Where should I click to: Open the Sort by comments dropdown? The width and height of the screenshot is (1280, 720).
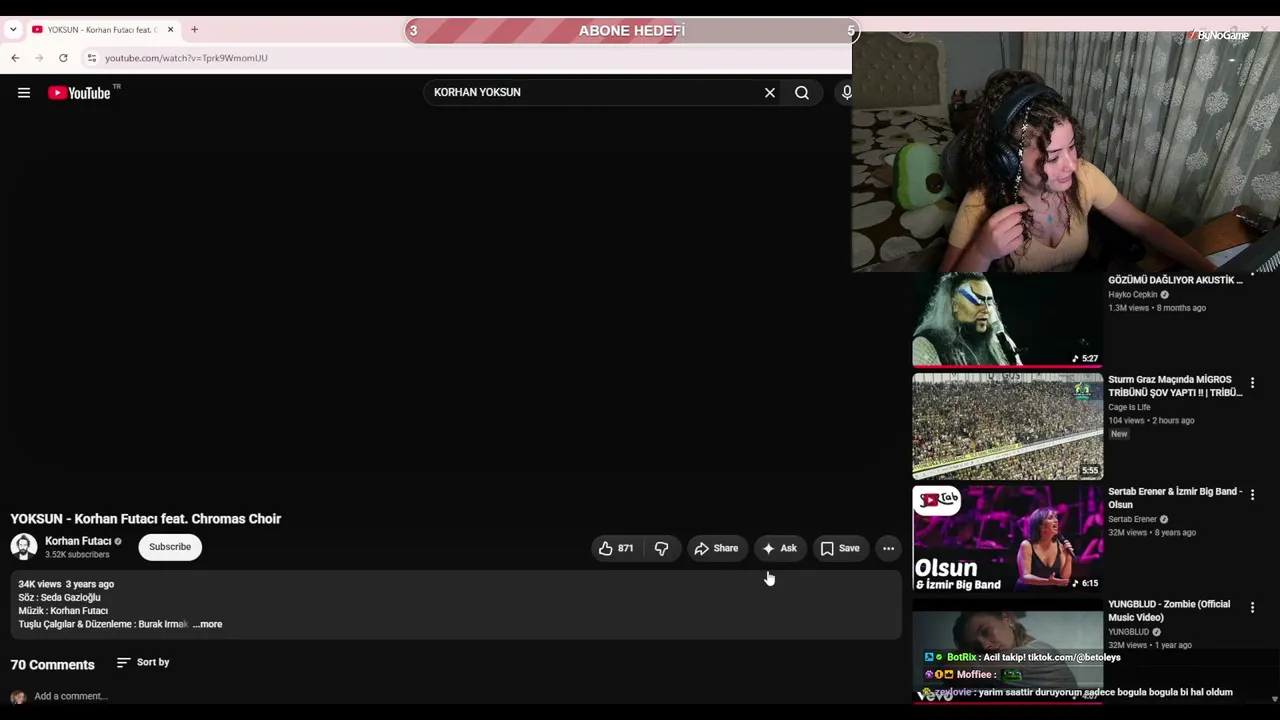coord(143,662)
